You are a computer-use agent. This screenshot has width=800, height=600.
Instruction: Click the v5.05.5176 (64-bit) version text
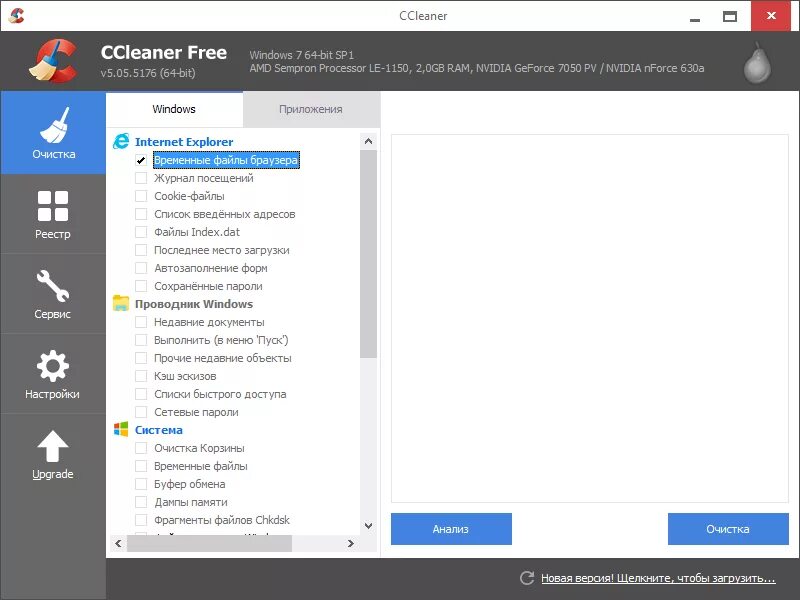click(148, 73)
